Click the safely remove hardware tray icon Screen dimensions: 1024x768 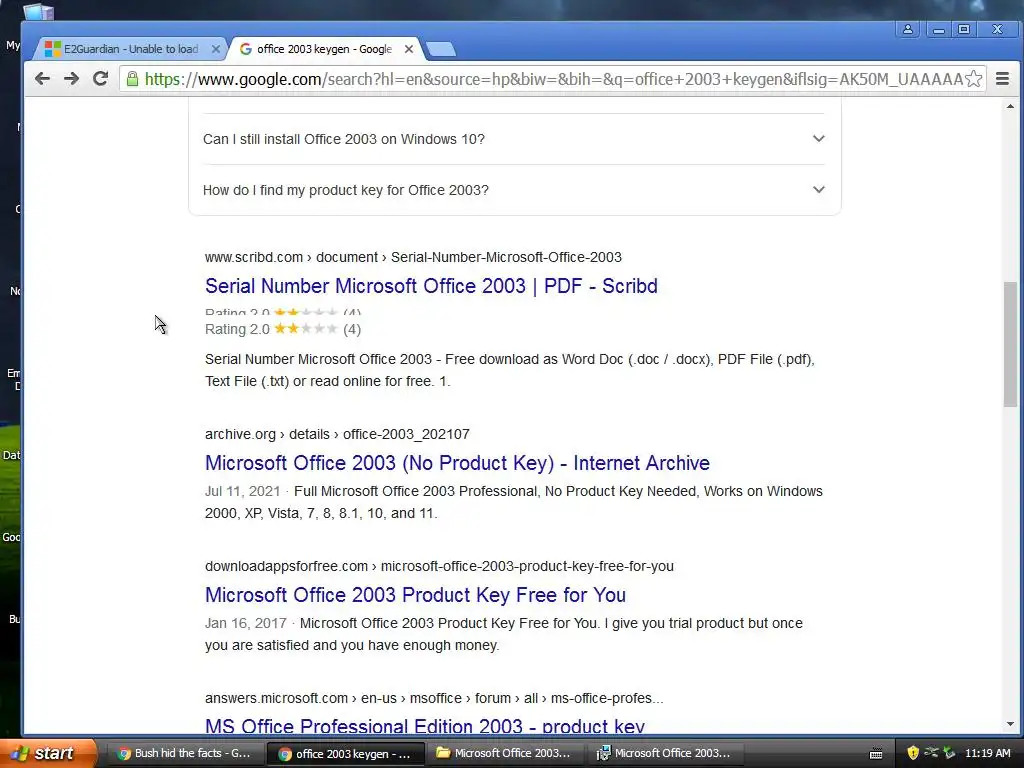[950, 753]
